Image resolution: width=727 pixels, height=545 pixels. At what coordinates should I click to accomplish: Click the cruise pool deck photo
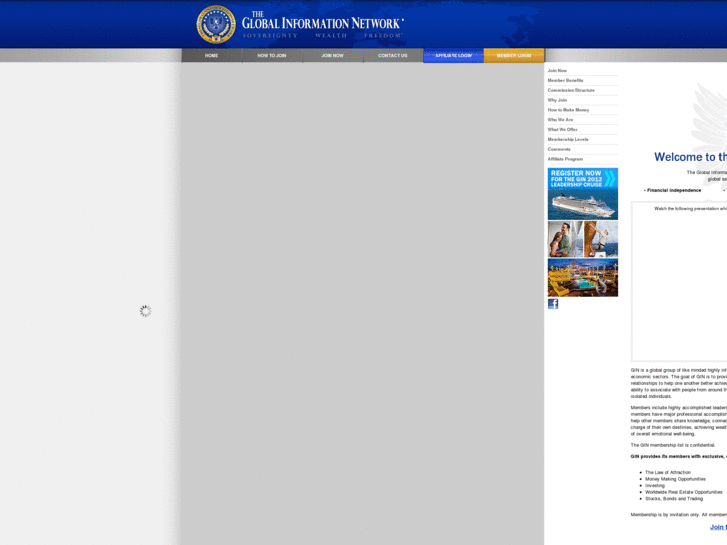pyautogui.click(x=583, y=277)
